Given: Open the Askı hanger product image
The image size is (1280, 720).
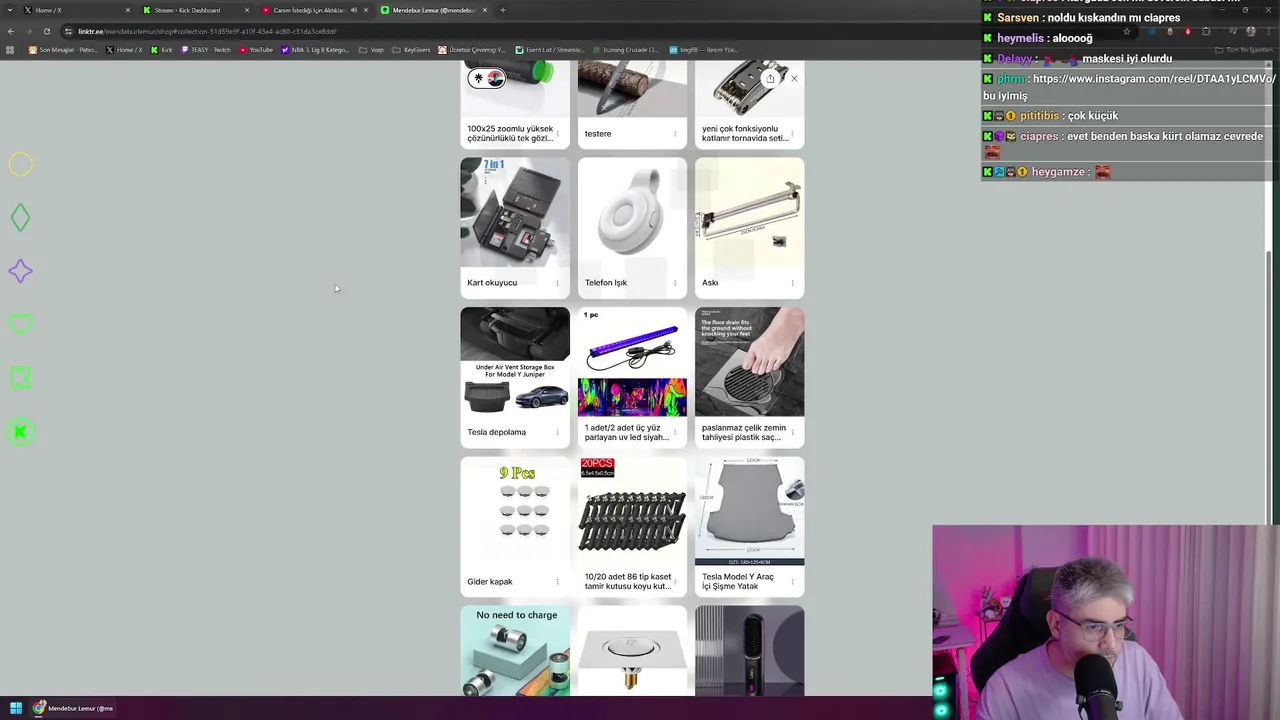Looking at the screenshot, I should (x=750, y=212).
